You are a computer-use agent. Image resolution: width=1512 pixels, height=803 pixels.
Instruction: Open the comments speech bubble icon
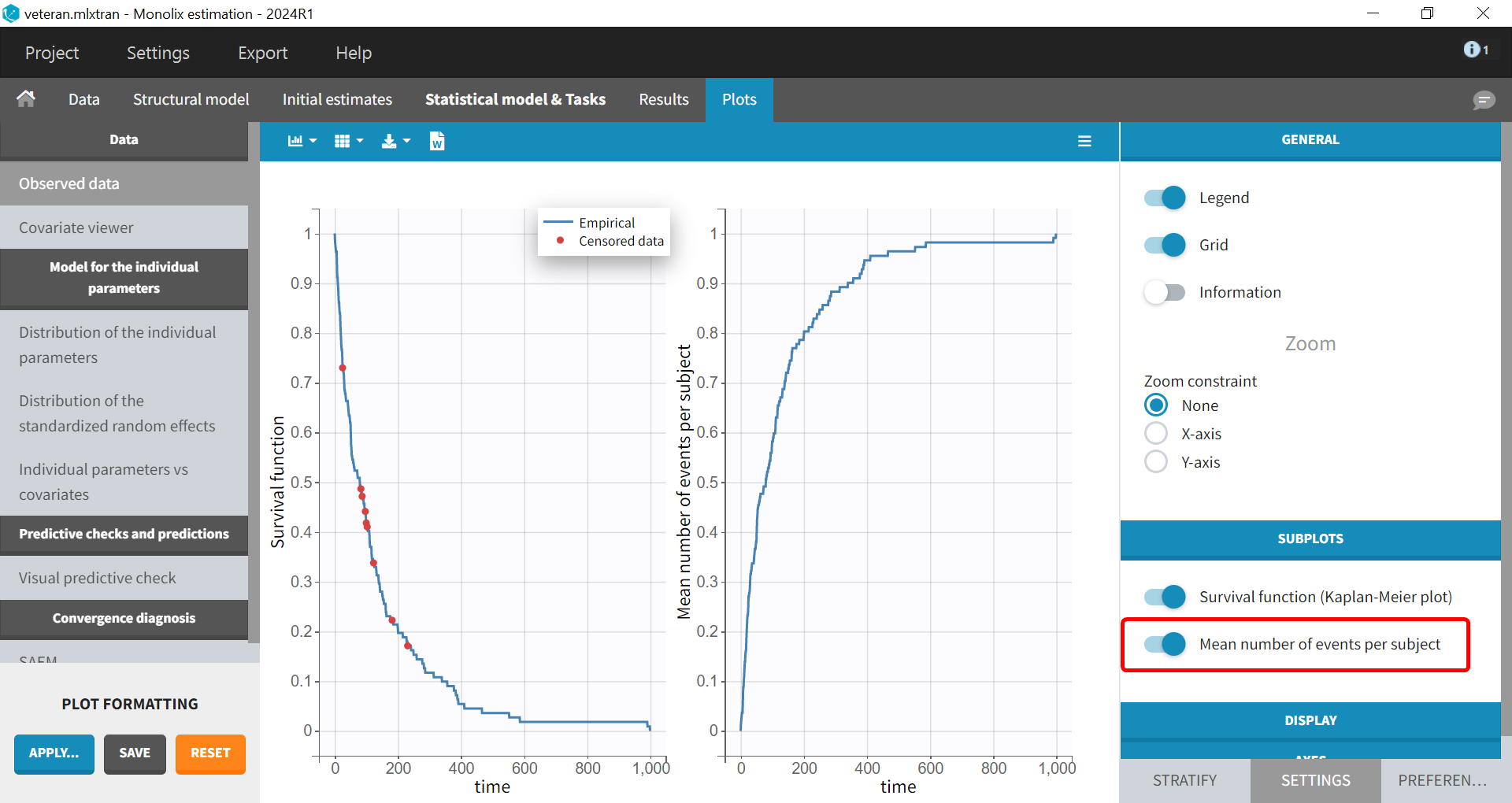[x=1484, y=100]
